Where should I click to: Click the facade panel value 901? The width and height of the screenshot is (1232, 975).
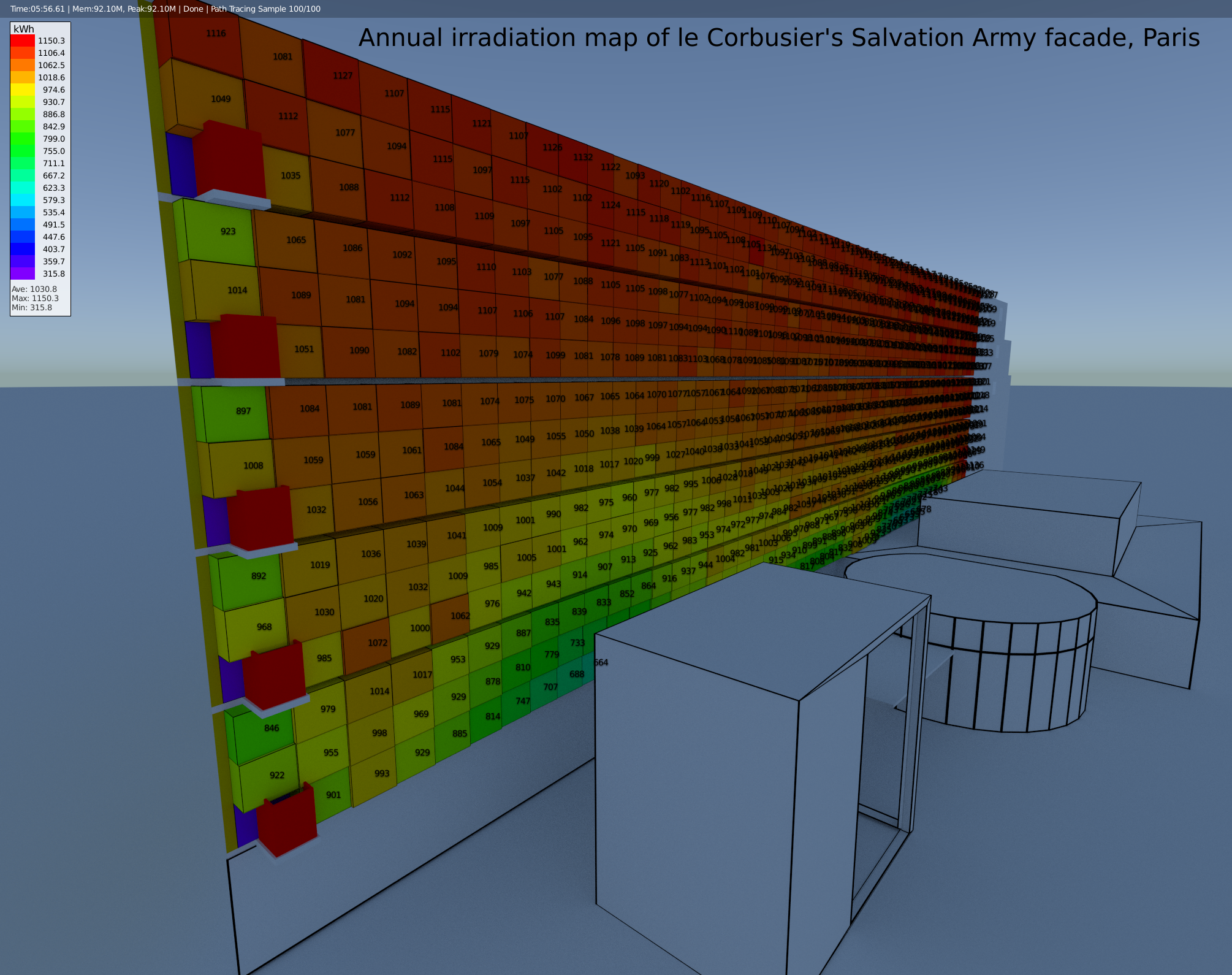click(333, 795)
